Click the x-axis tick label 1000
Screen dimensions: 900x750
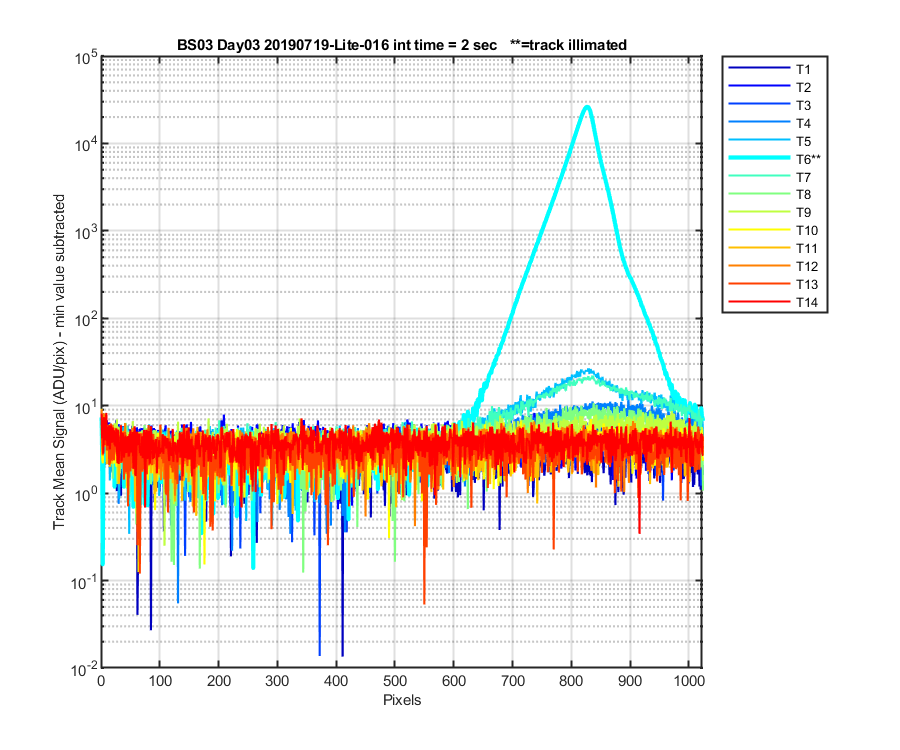pos(689,681)
